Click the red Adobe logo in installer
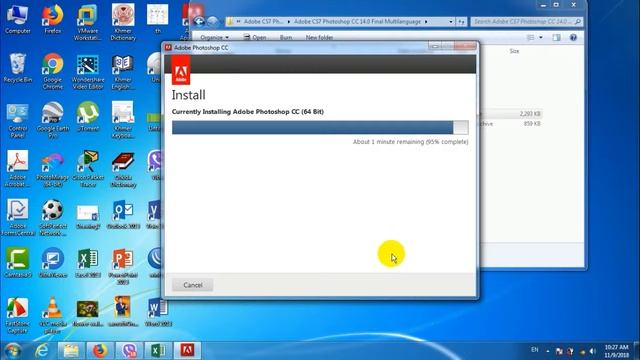Image resolution: width=640 pixels, height=360 pixels. pos(181,71)
